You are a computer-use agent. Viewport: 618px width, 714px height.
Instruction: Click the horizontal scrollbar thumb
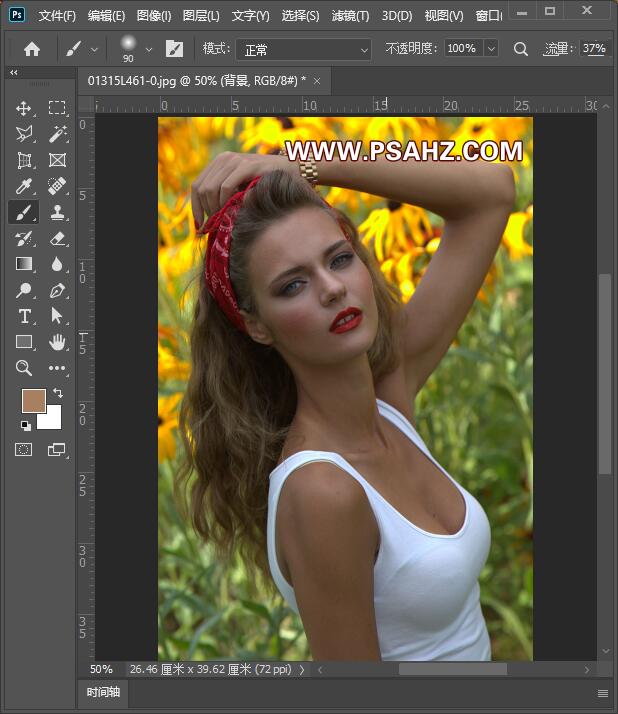click(453, 669)
